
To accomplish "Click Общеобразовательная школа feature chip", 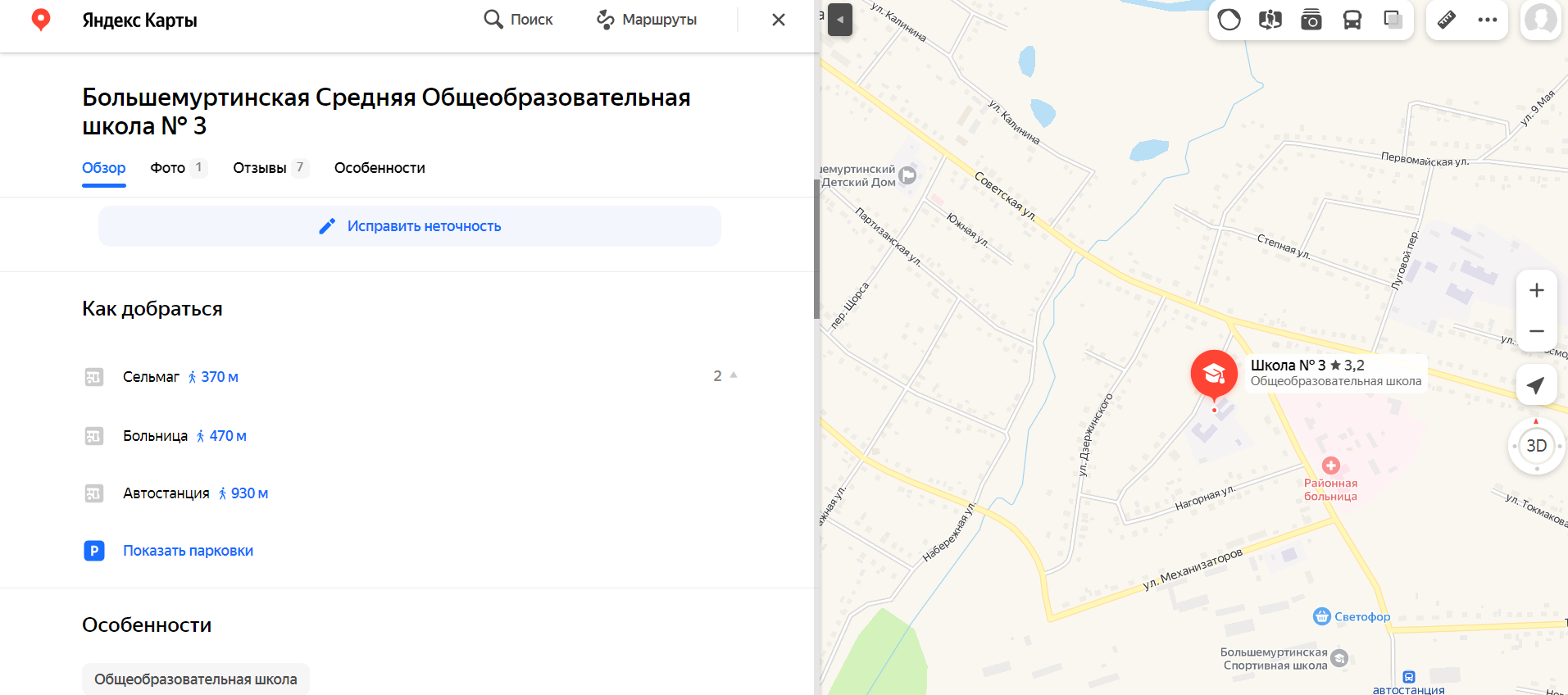I will pos(196,679).
